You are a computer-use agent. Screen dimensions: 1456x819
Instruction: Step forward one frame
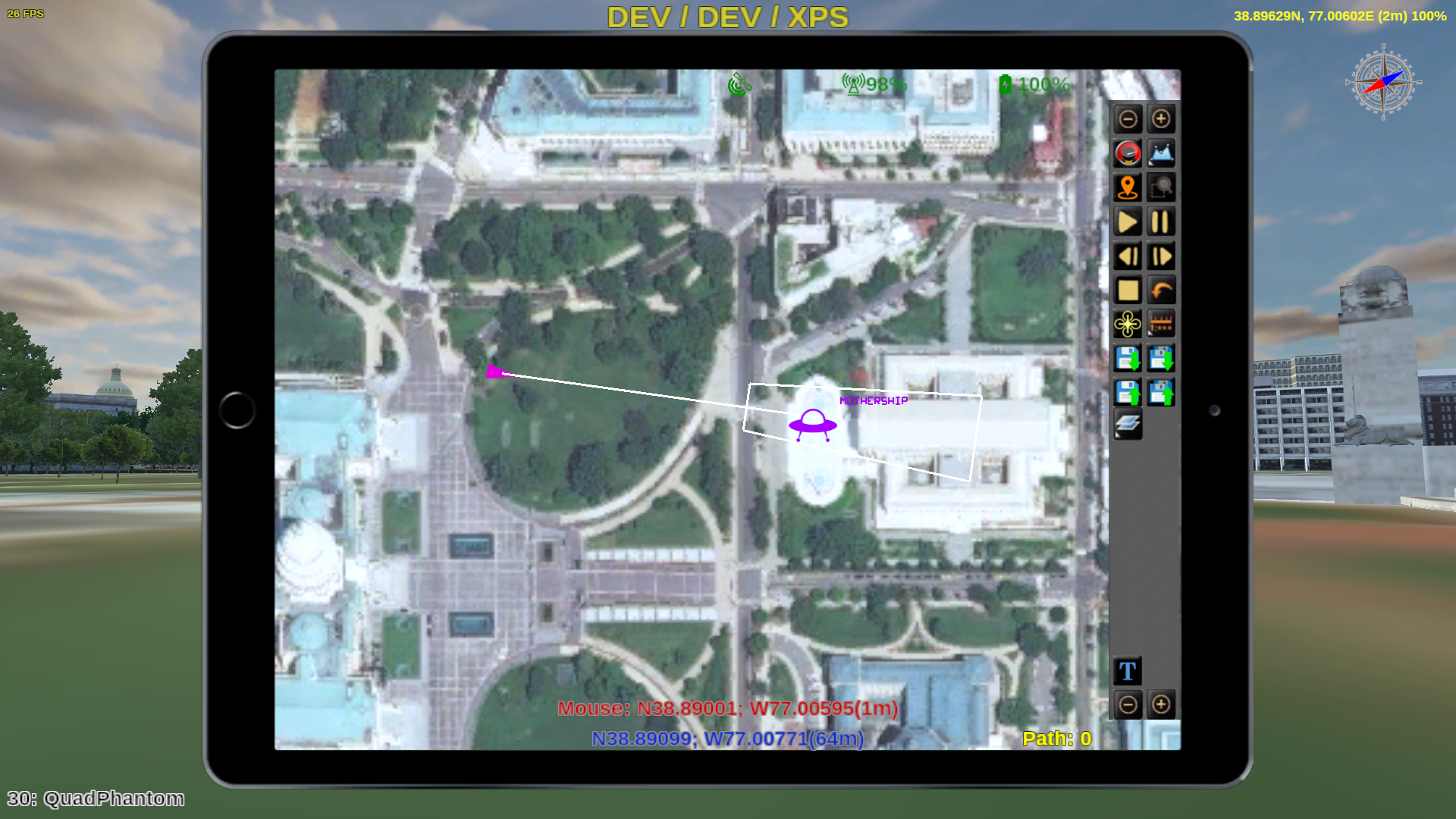coord(1161,256)
